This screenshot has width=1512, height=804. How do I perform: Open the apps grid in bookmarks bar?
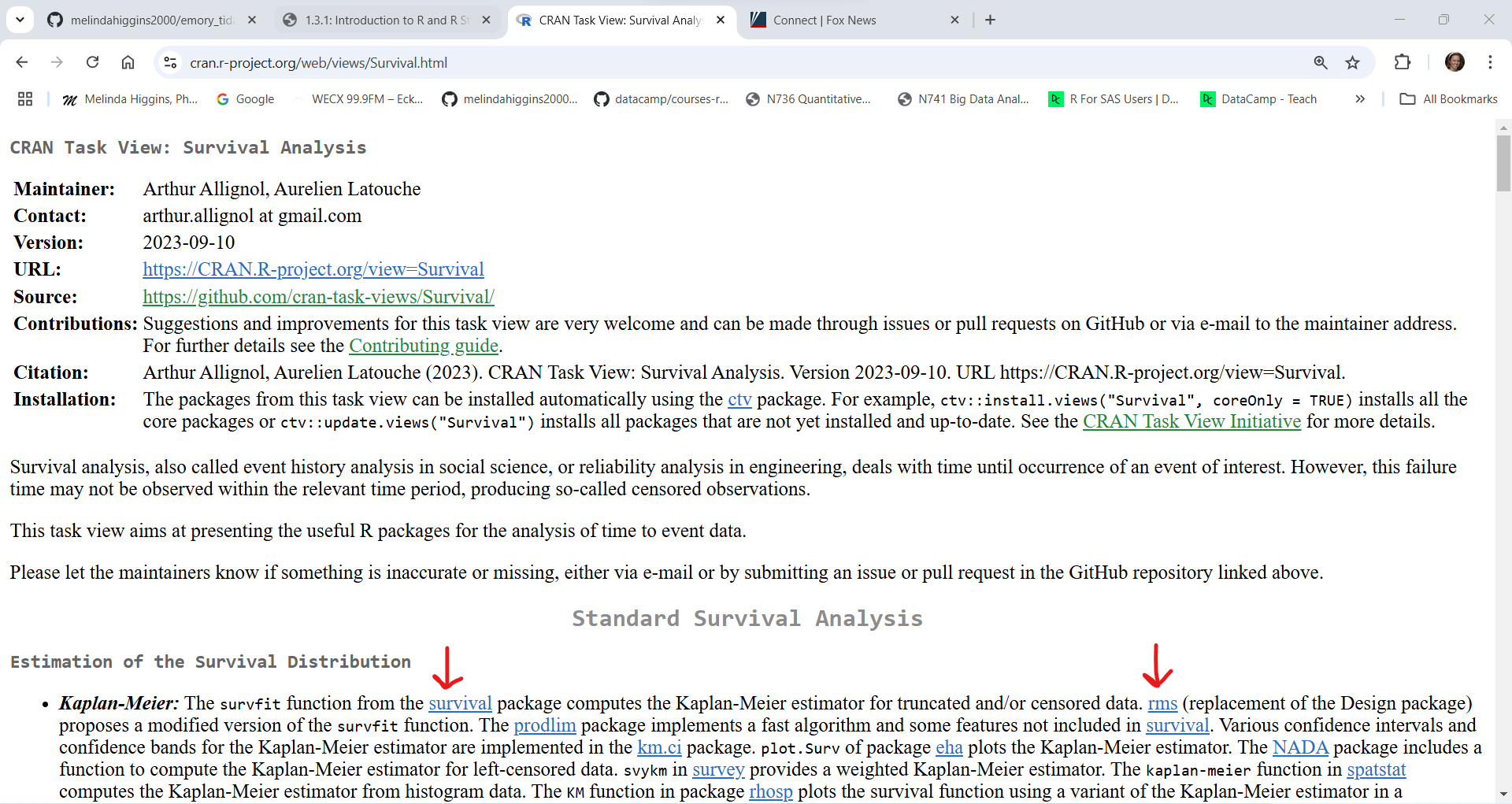click(x=25, y=98)
